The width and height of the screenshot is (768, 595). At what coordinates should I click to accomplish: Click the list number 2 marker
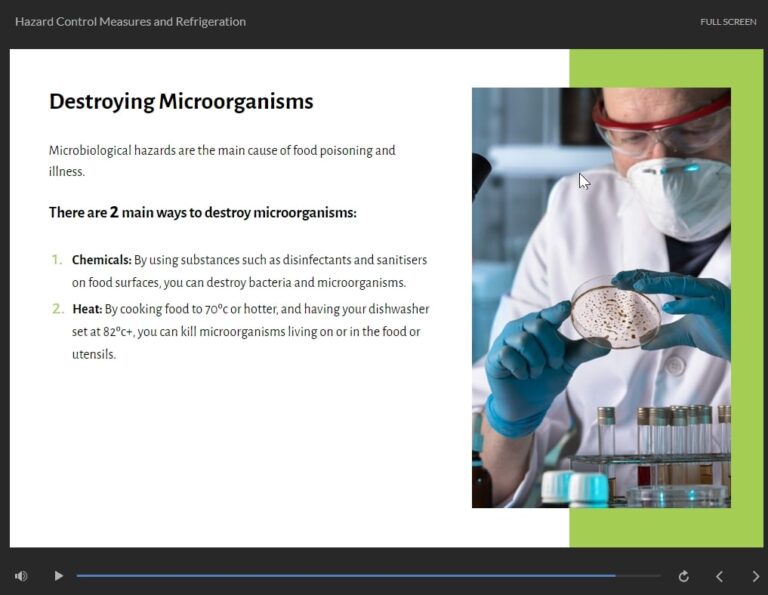click(x=58, y=309)
